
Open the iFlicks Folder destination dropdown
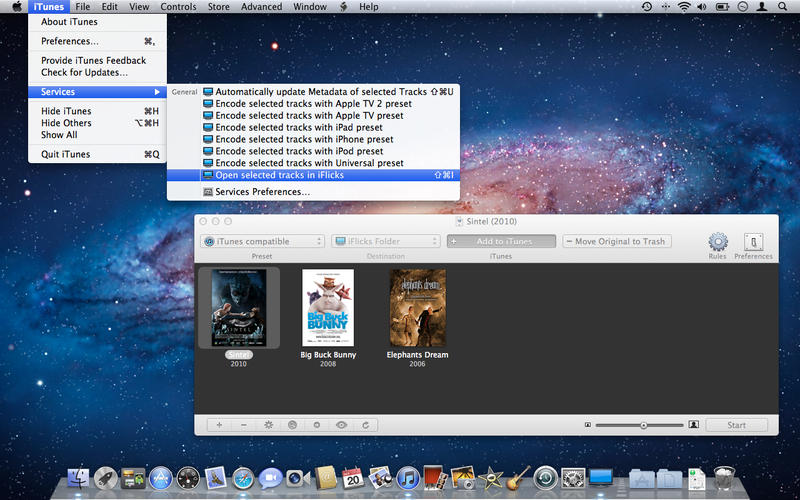tap(386, 241)
